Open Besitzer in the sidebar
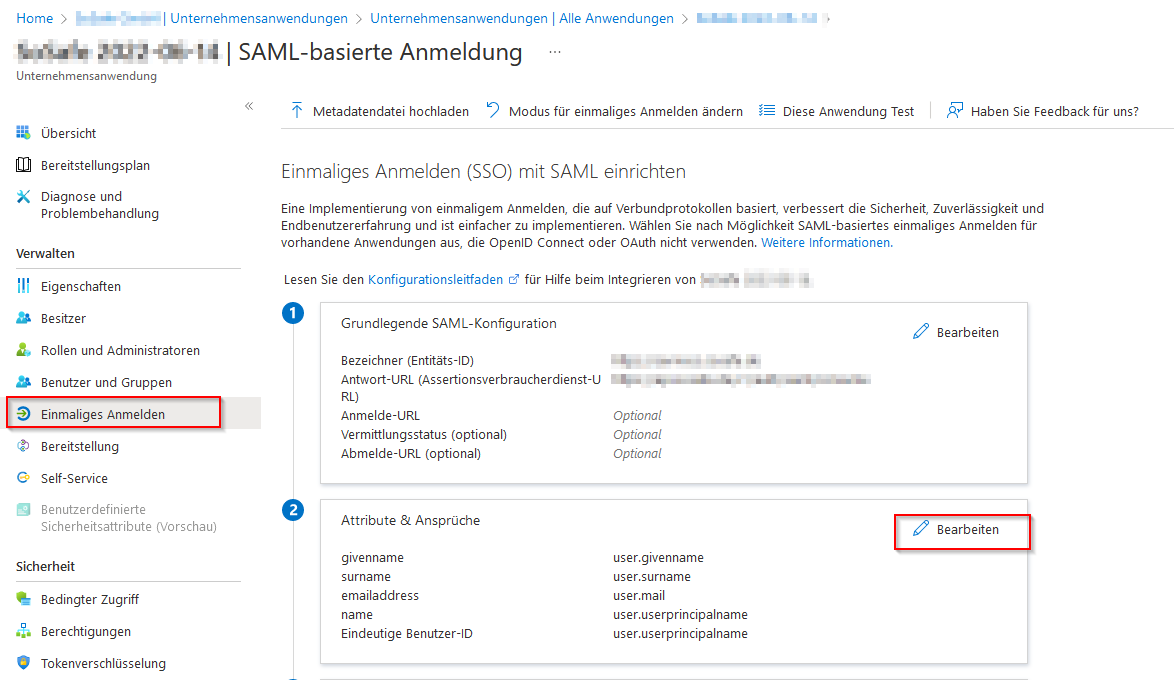The width and height of the screenshot is (1174, 680). [63, 318]
